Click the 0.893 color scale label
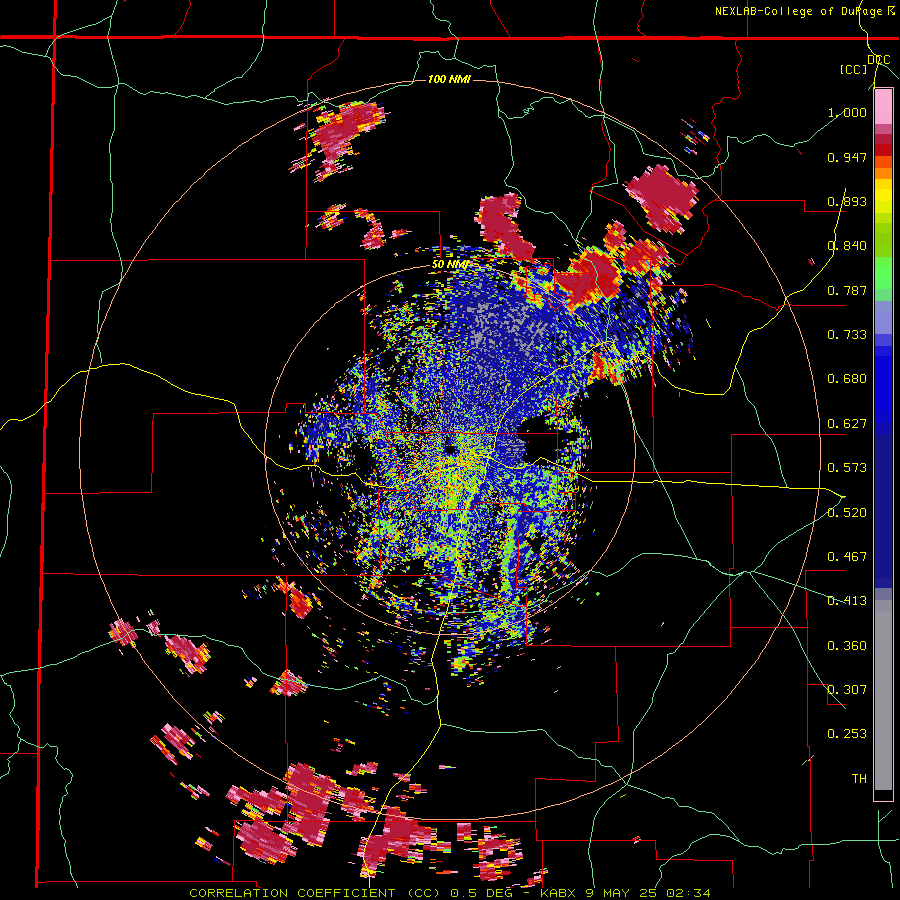900x900 pixels. pos(847,201)
